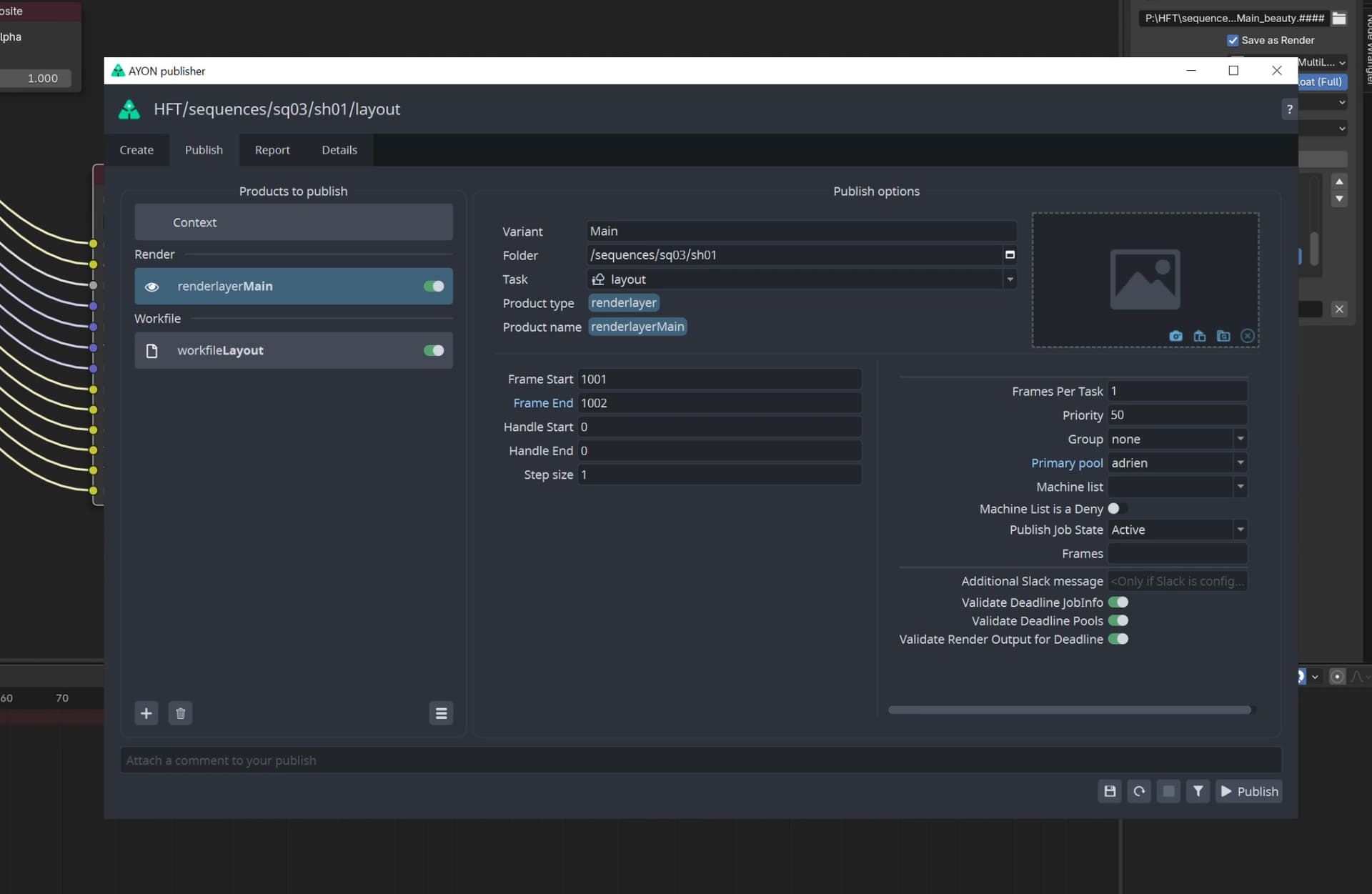Viewport: 1372px width, 894px height.
Task: Select the workfileLayout product card
Action: (294, 351)
